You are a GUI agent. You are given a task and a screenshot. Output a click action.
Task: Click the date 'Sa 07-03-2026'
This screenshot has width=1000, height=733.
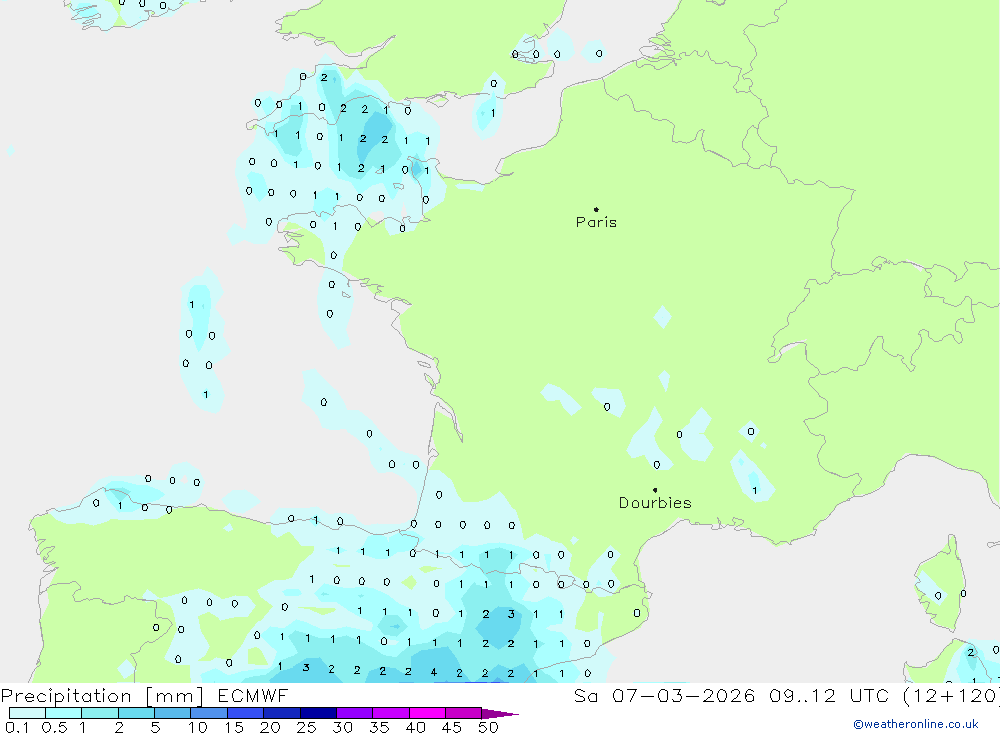665,695
